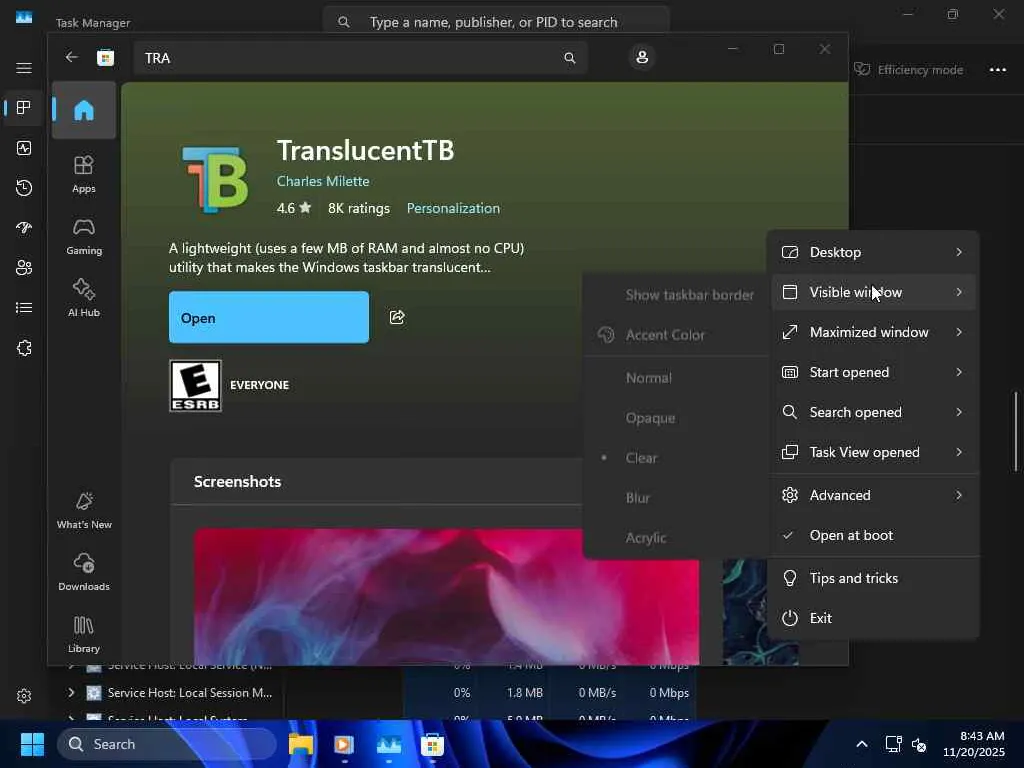Image resolution: width=1024 pixels, height=768 pixels.
Task: Expand Visible window submenu
Action: [874, 292]
